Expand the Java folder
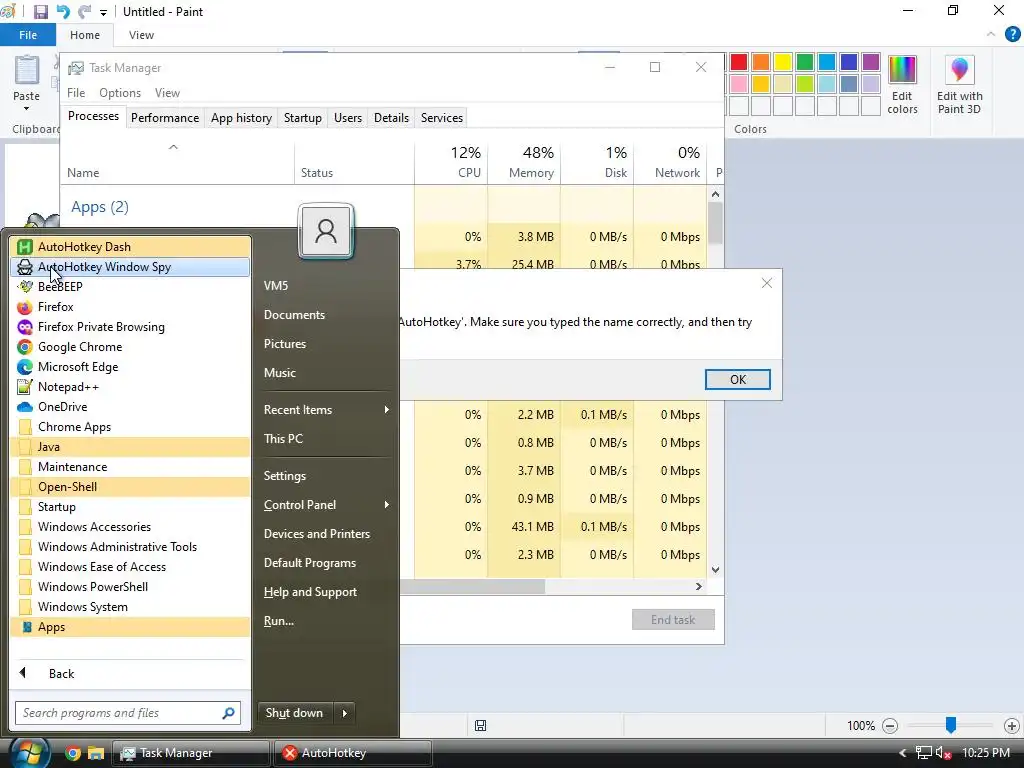 [x=130, y=447]
